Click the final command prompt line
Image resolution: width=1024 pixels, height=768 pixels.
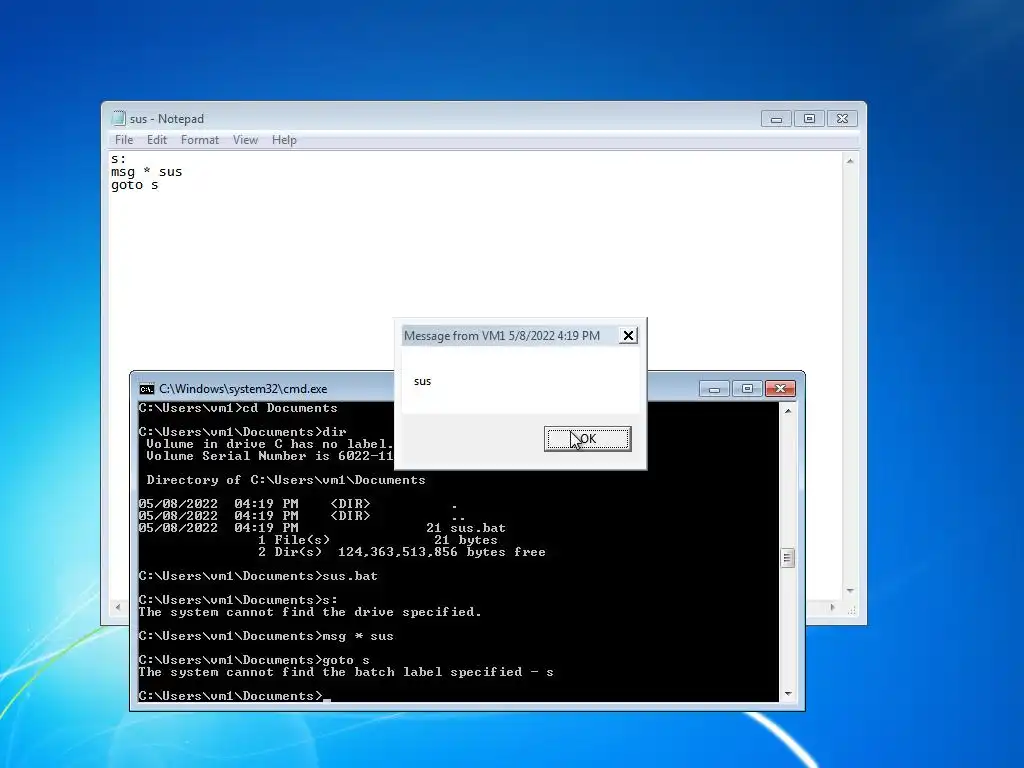234,696
